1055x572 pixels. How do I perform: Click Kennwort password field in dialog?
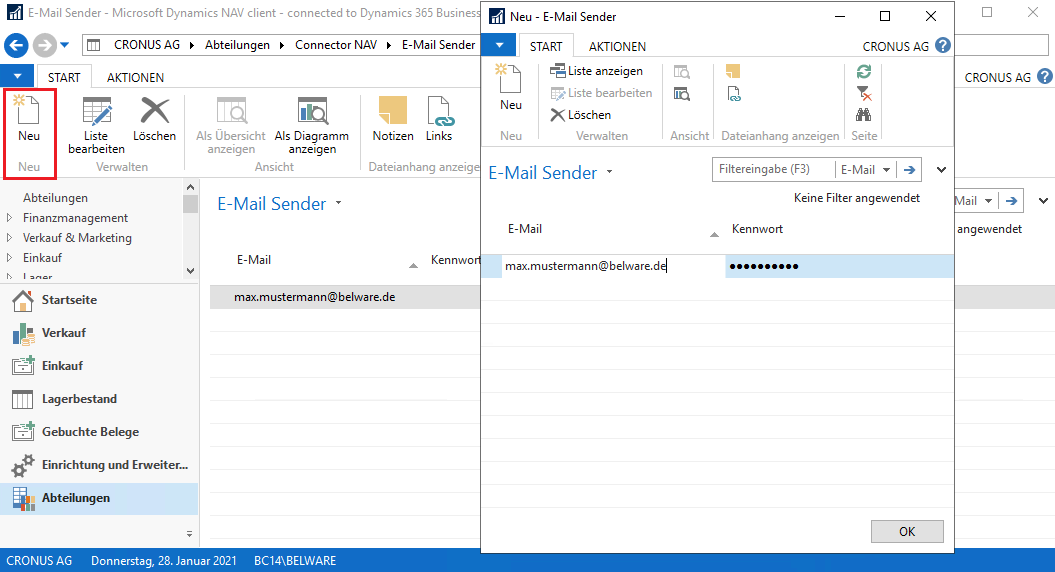tap(839, 266)
